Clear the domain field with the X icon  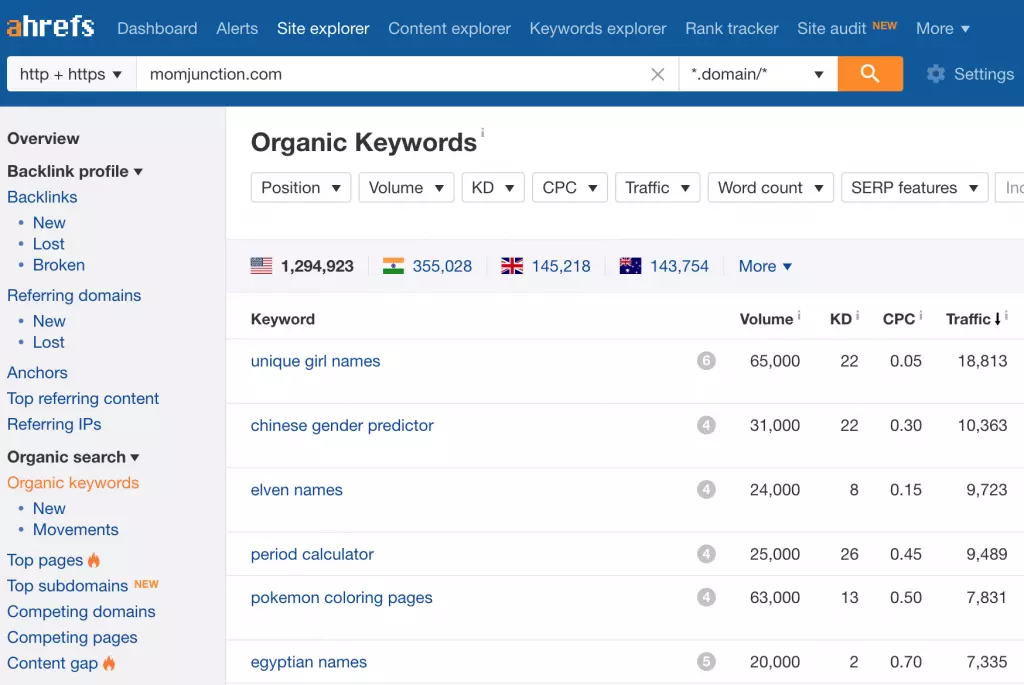click(658, 74)
